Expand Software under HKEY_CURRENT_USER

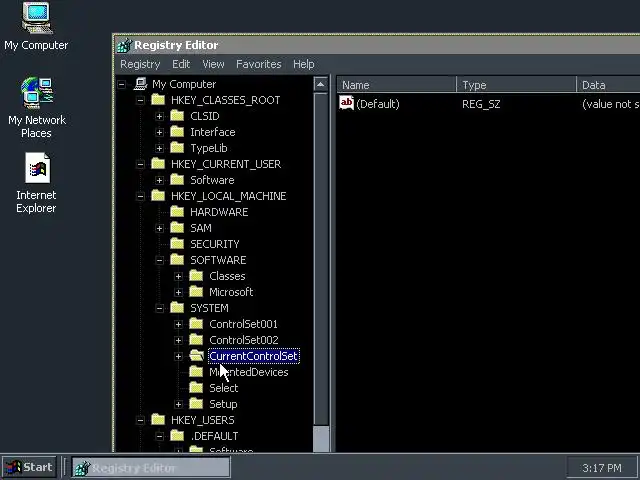pos(160,180)
